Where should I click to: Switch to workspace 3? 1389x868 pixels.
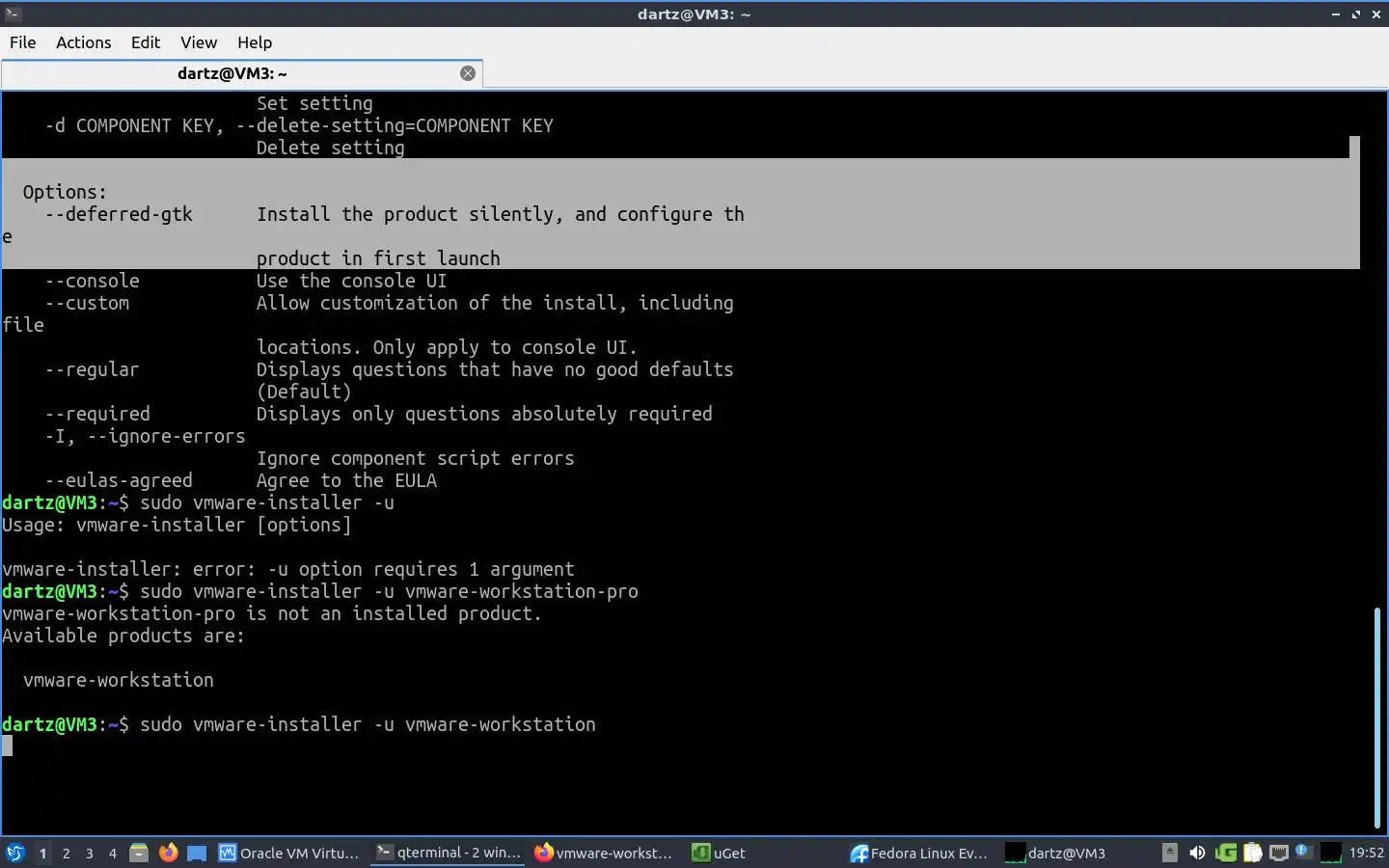coord(90,853)
